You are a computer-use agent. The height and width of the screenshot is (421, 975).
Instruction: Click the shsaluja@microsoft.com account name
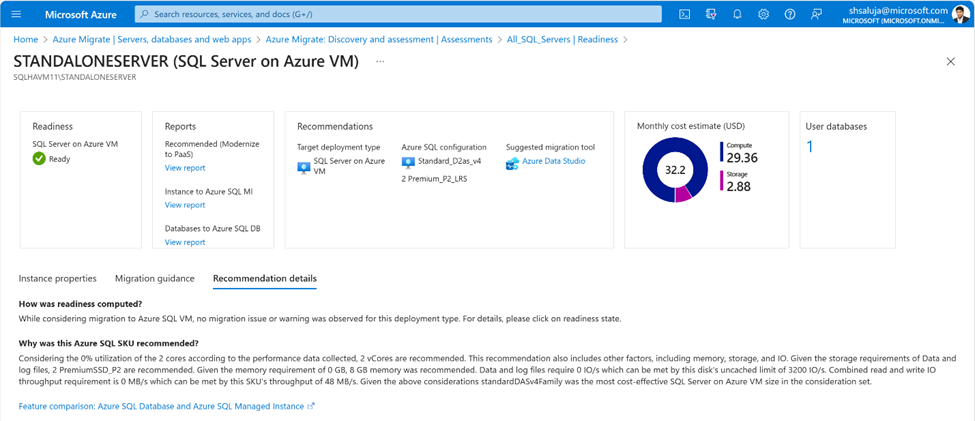(x=899, y=10)
